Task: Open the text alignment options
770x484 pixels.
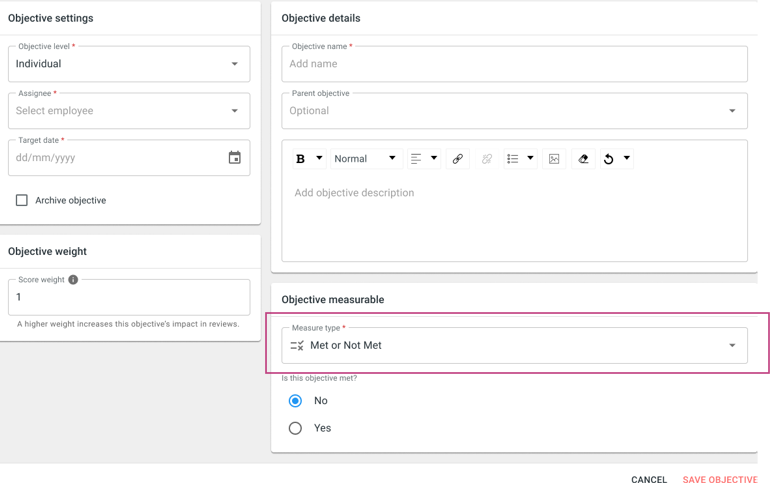Action: 423,159
